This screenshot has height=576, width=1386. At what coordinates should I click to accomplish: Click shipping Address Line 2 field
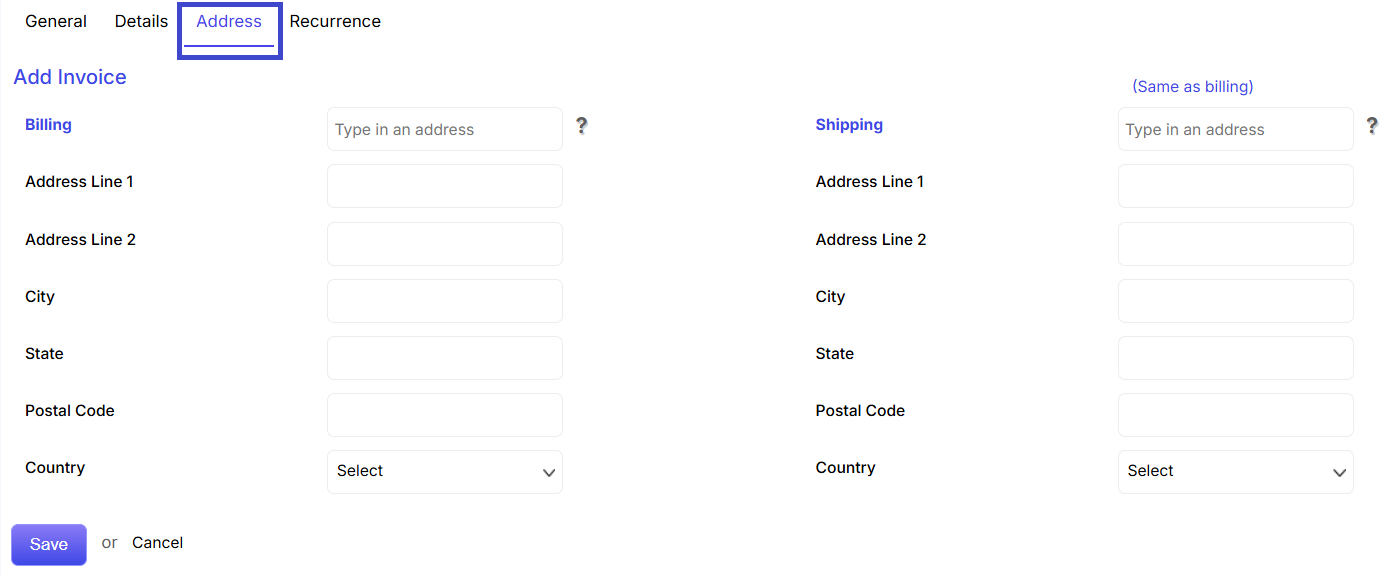[1236, 244]
